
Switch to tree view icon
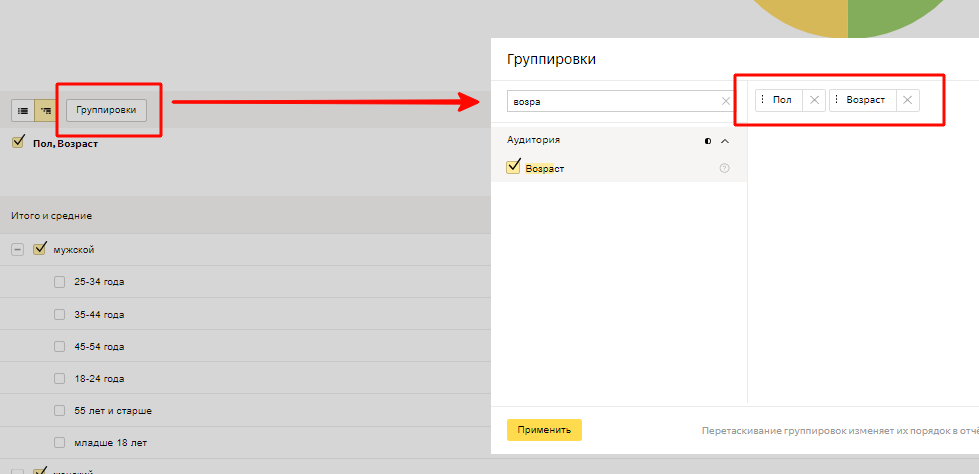coord(44,110)
